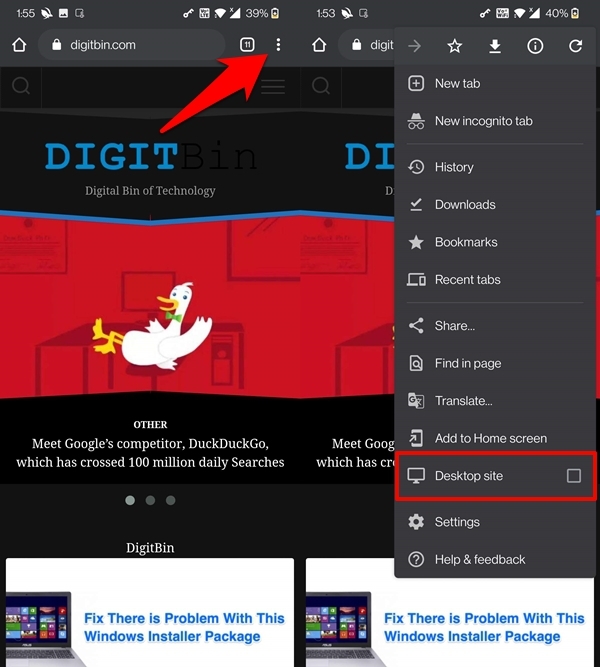The width and height of the screenshot is (600, 667).
Task: Choose Share... menu option
Action: click(x=494, y=325)
